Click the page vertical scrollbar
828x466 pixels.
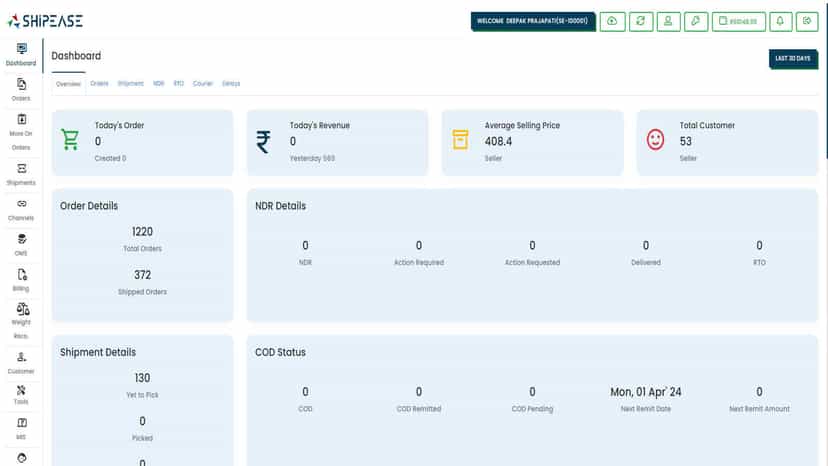point(826,79)
